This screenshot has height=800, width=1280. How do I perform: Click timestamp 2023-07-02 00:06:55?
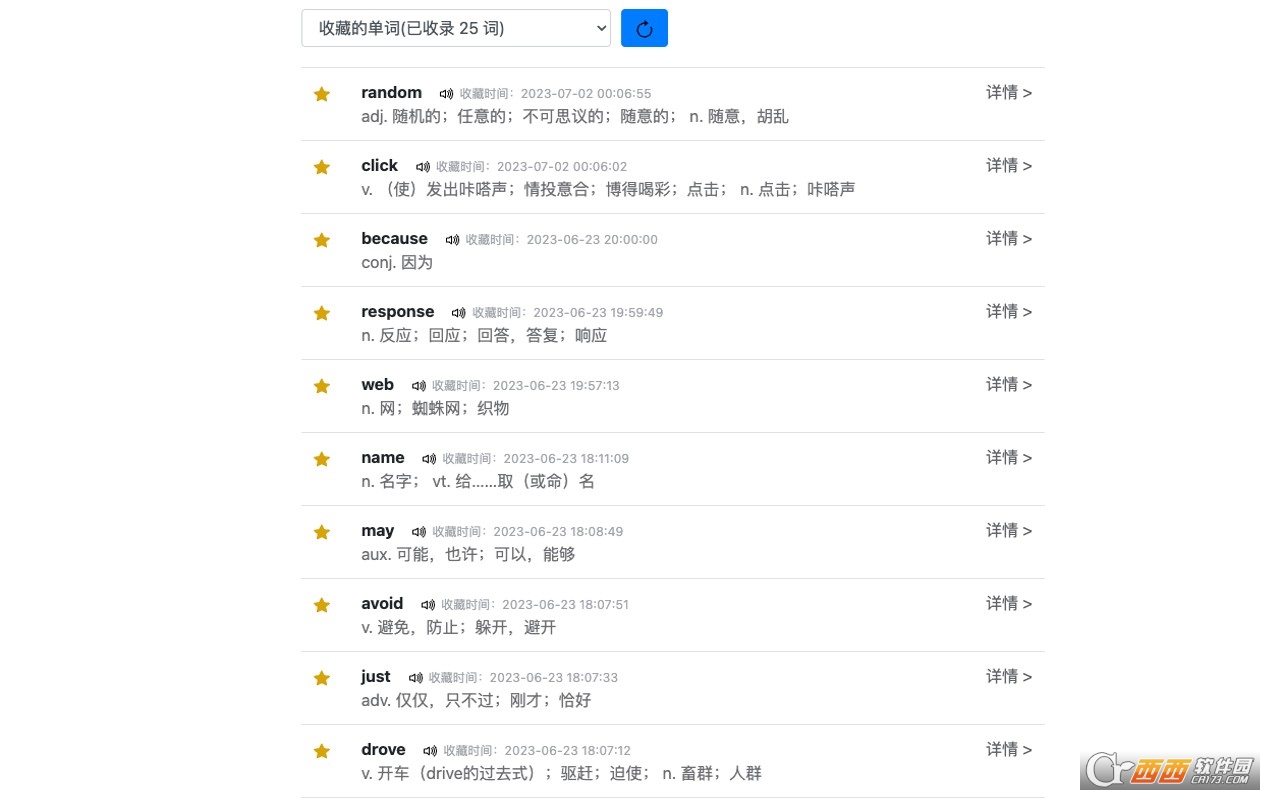click(586, 94)
